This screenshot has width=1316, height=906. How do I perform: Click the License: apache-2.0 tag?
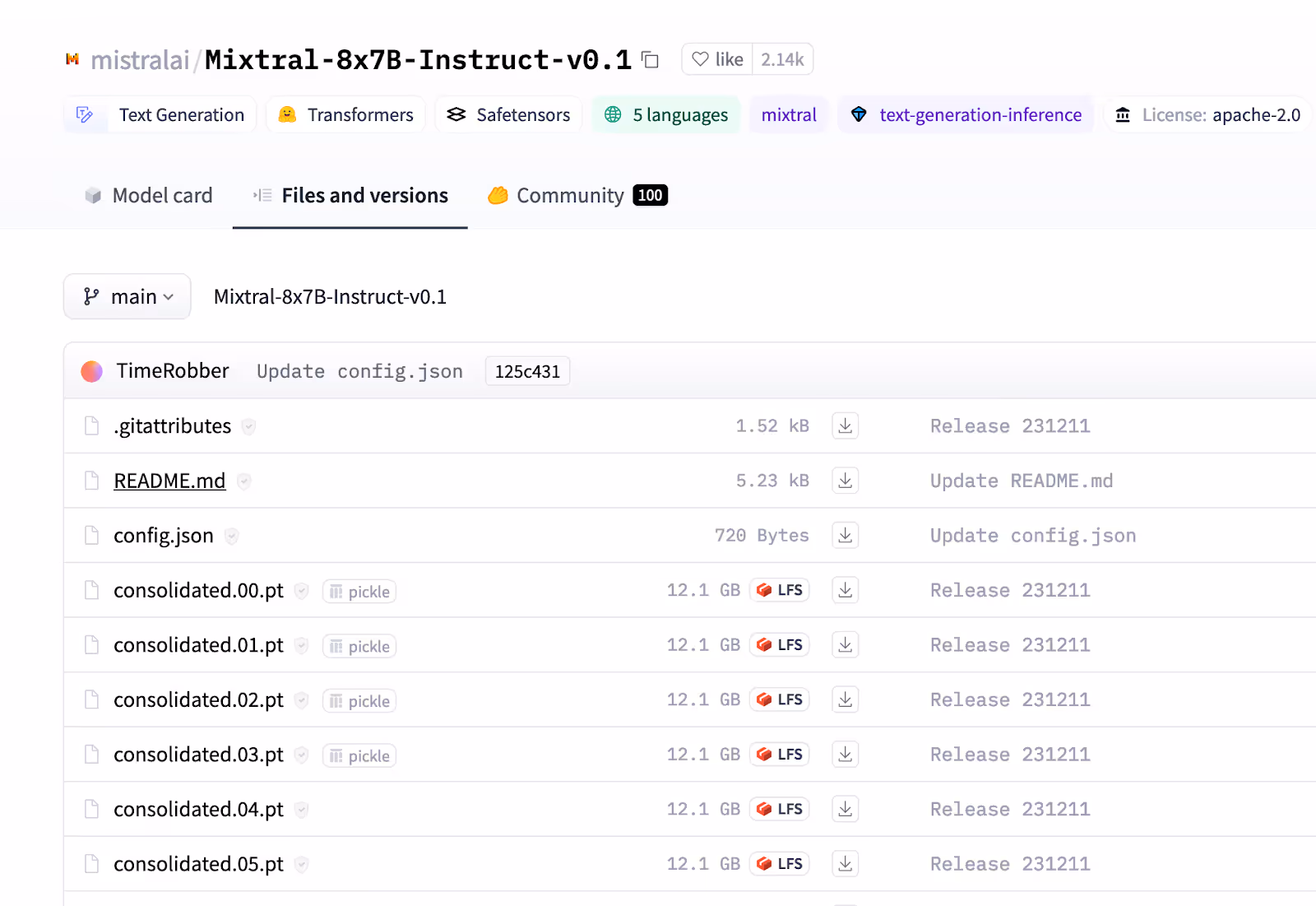[x=1207, y=114]
